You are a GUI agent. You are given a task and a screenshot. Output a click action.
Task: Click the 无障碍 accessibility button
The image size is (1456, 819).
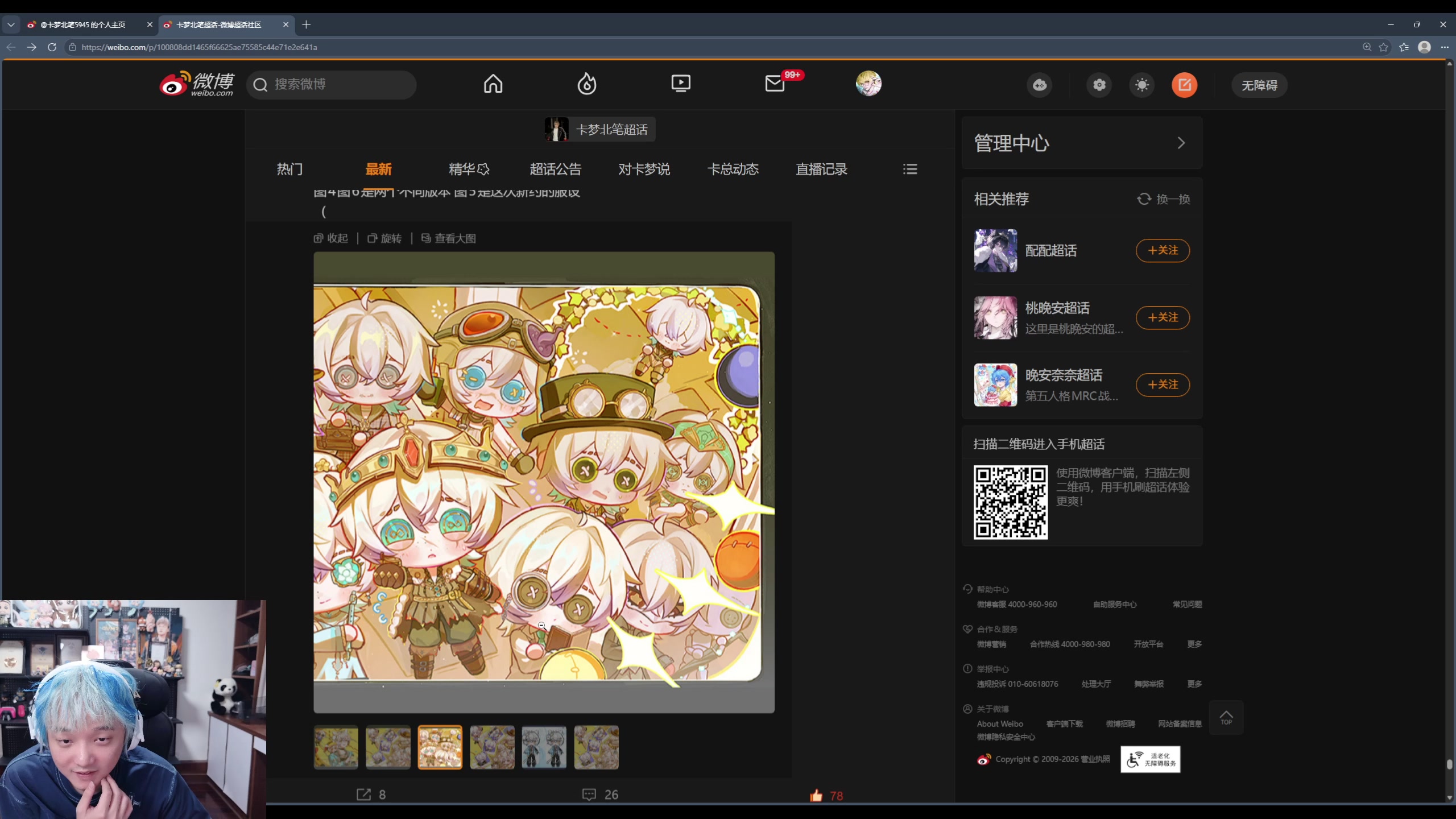pos(1259,85)
